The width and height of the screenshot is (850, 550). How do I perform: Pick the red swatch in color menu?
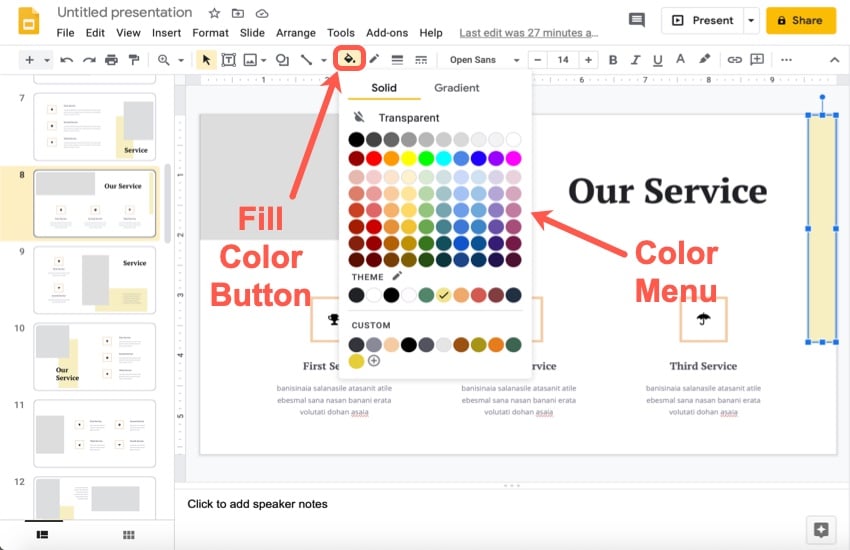click(x=374, y=158)
